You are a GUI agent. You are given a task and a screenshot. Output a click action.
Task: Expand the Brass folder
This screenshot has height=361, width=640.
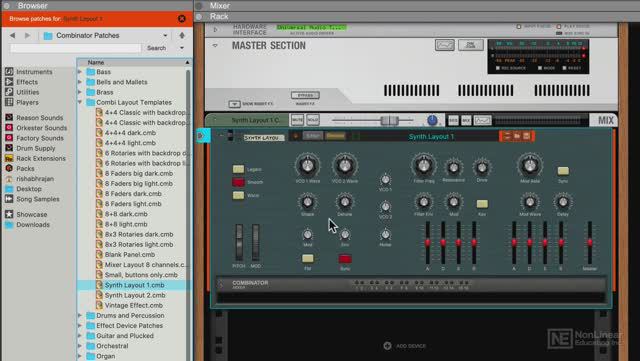click(x=80, y=92)
